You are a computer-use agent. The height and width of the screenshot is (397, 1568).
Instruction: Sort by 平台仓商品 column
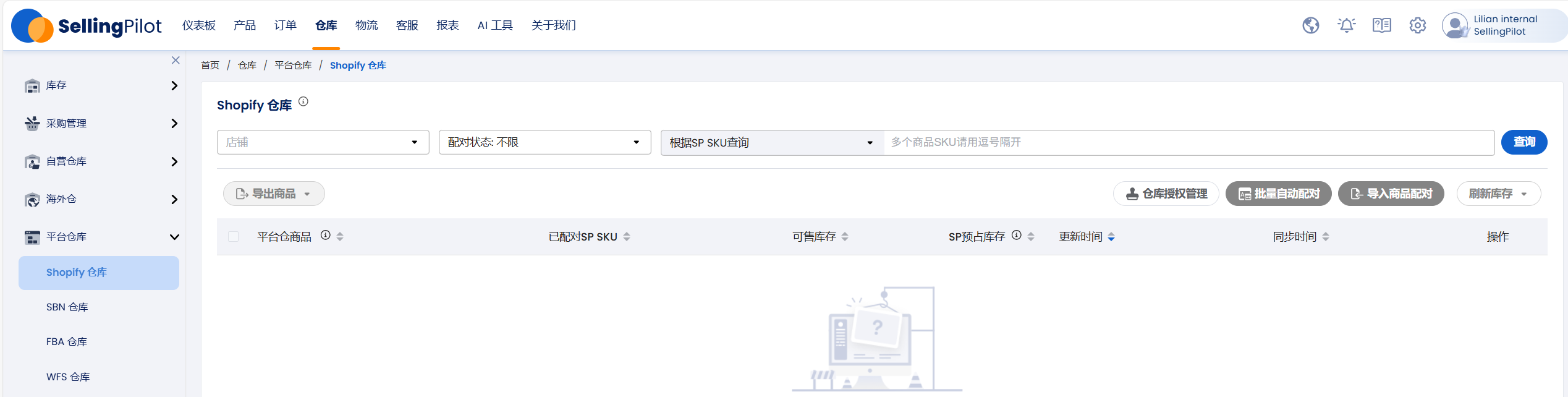(x=340, y=237)
